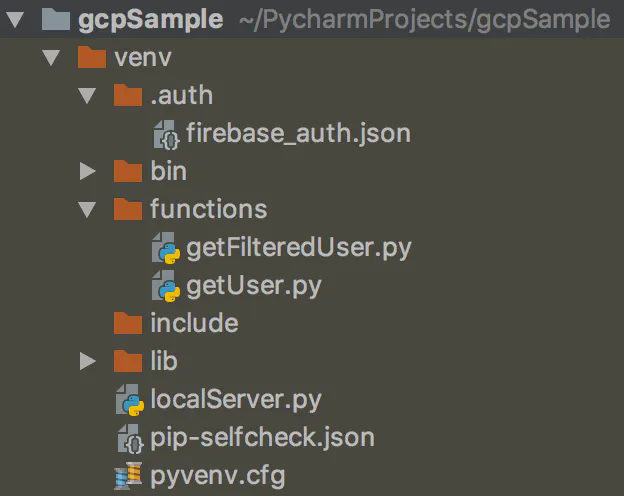624x496 pixels.
Task: Select pip-selfcheck.json file name
Action: 262,438
